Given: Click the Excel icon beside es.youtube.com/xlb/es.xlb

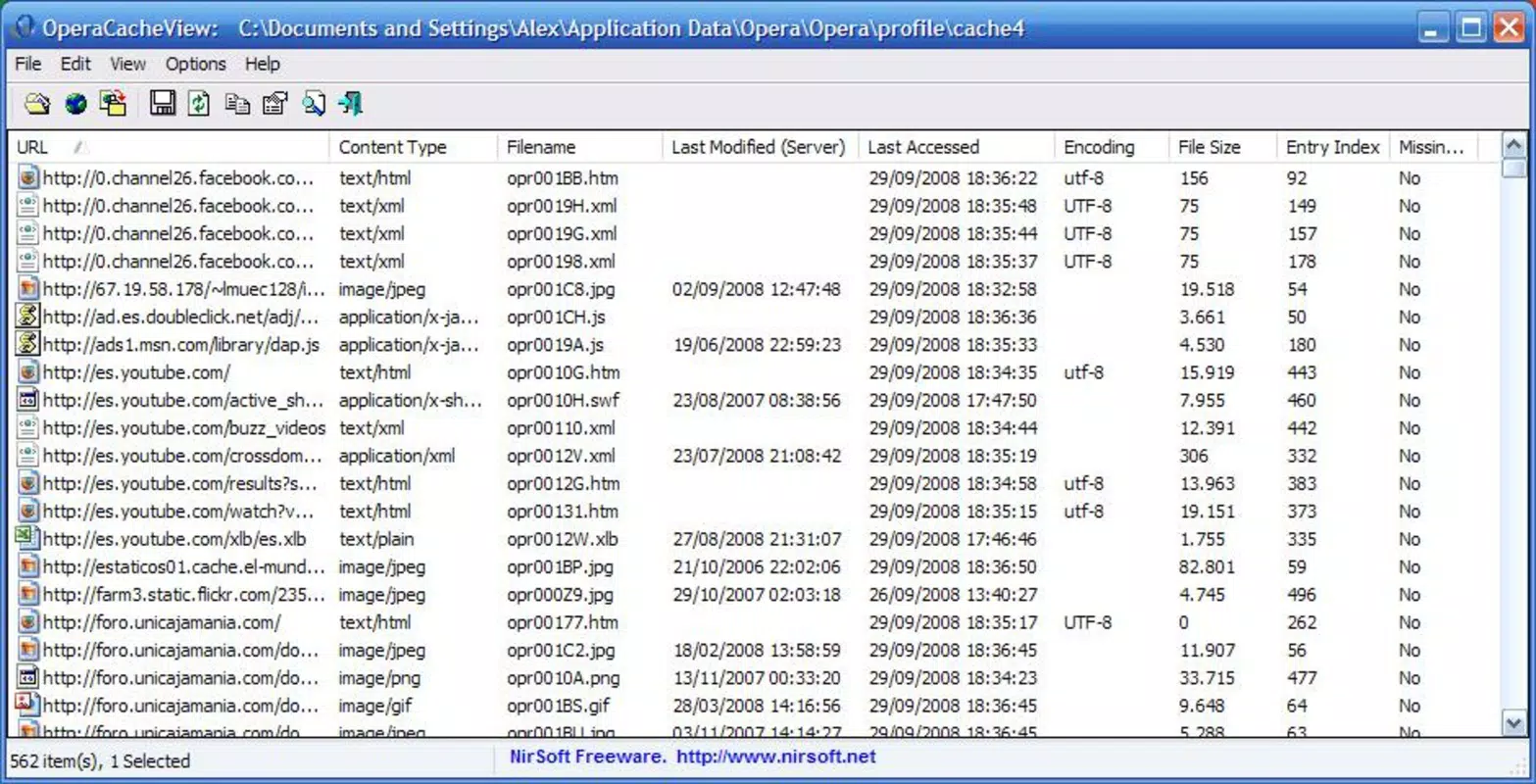Looking at the screenshot, I should (x=26, y=537).
